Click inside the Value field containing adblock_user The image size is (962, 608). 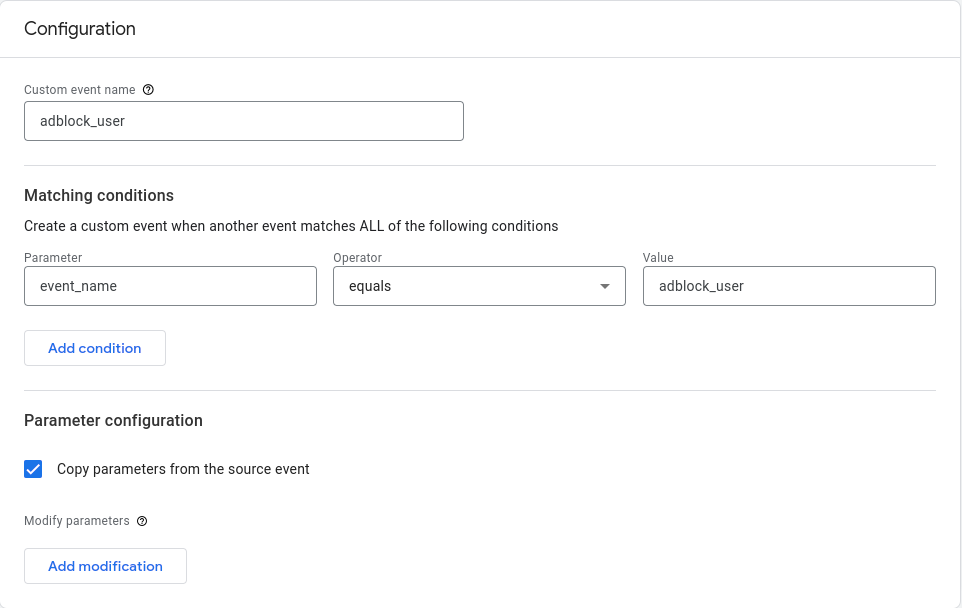tap(789, 286)
